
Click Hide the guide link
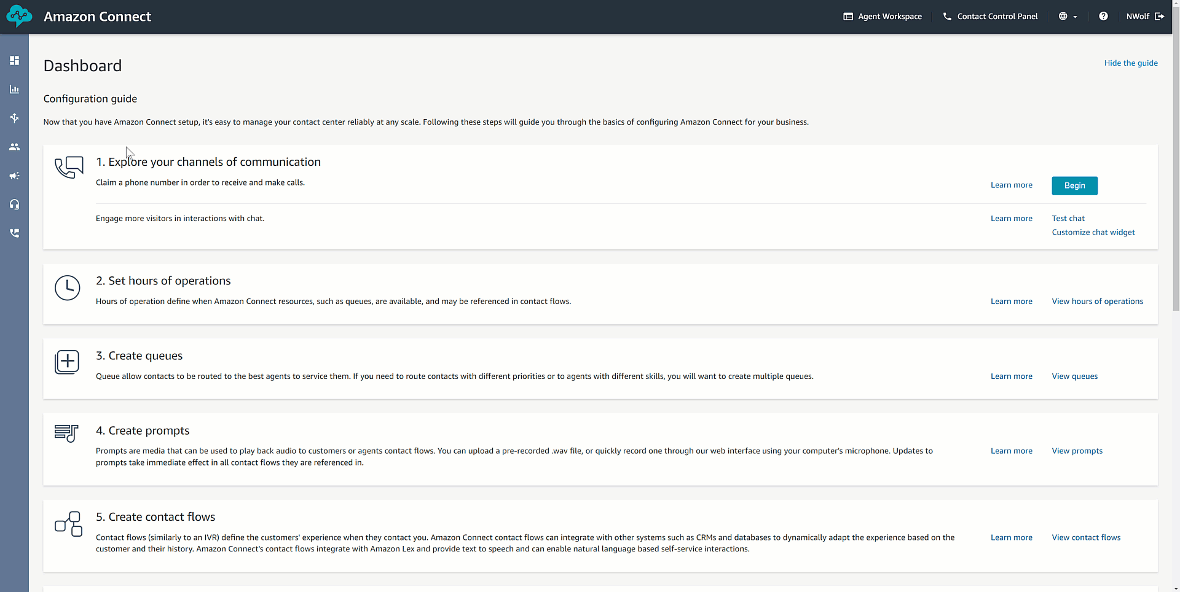click(1130, 63)
